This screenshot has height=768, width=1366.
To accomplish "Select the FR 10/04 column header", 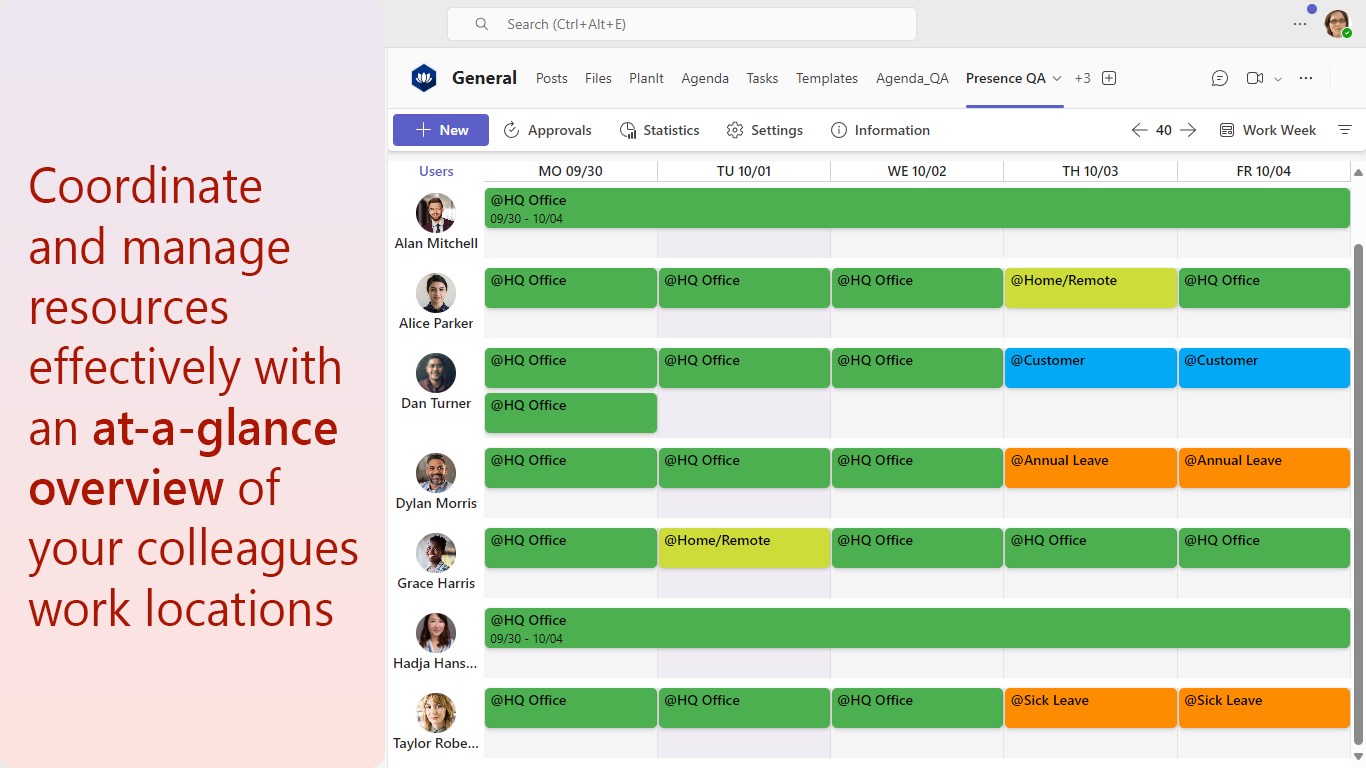I will point(1264,171).
